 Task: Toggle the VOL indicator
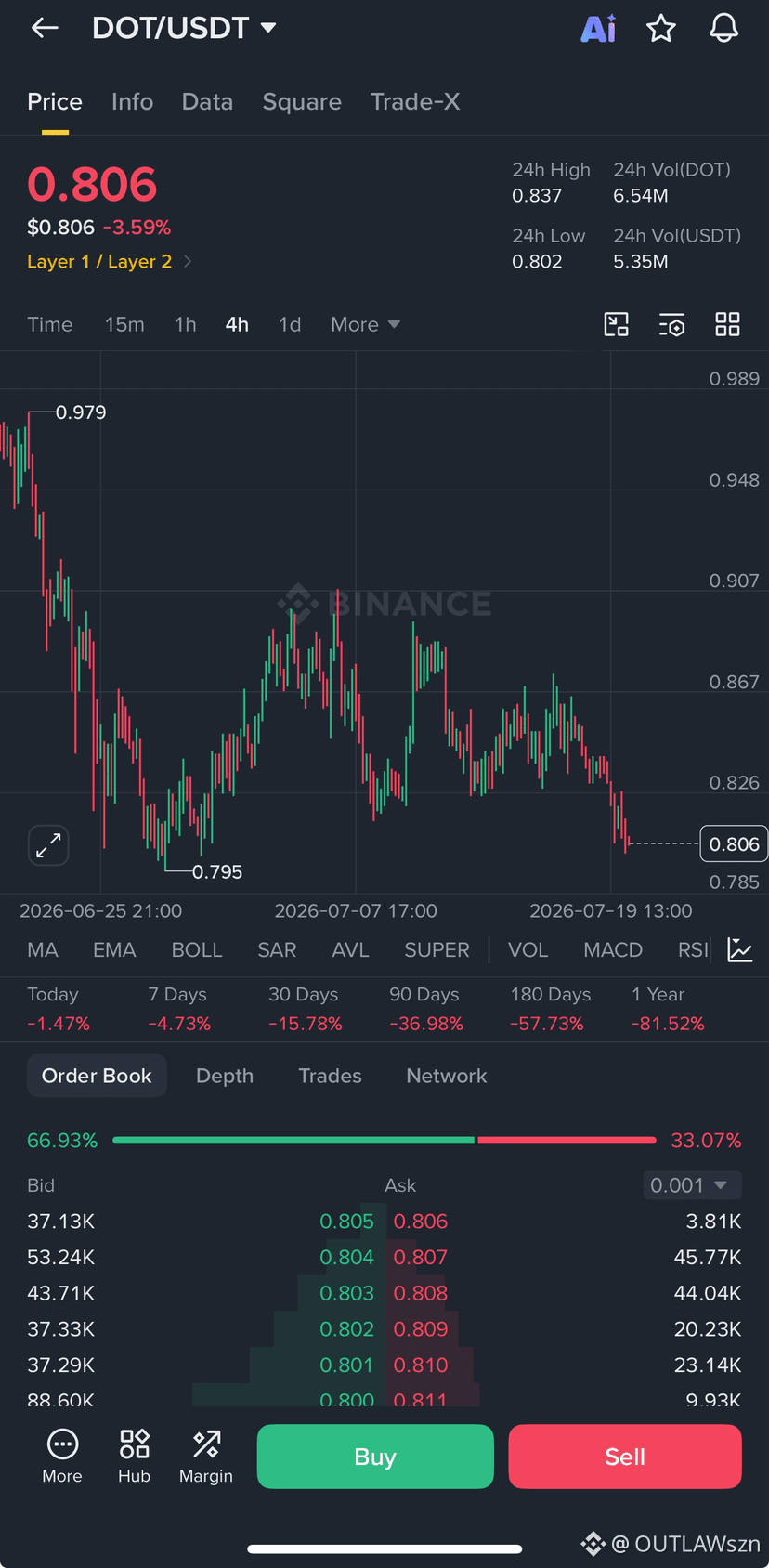click(x=528, y=949)
